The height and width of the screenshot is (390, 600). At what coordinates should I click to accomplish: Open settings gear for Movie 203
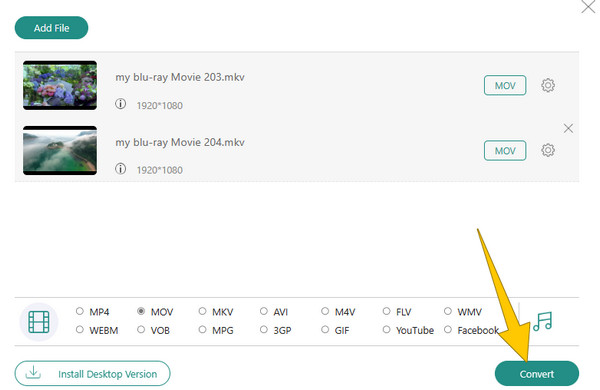tap(548, 85)
